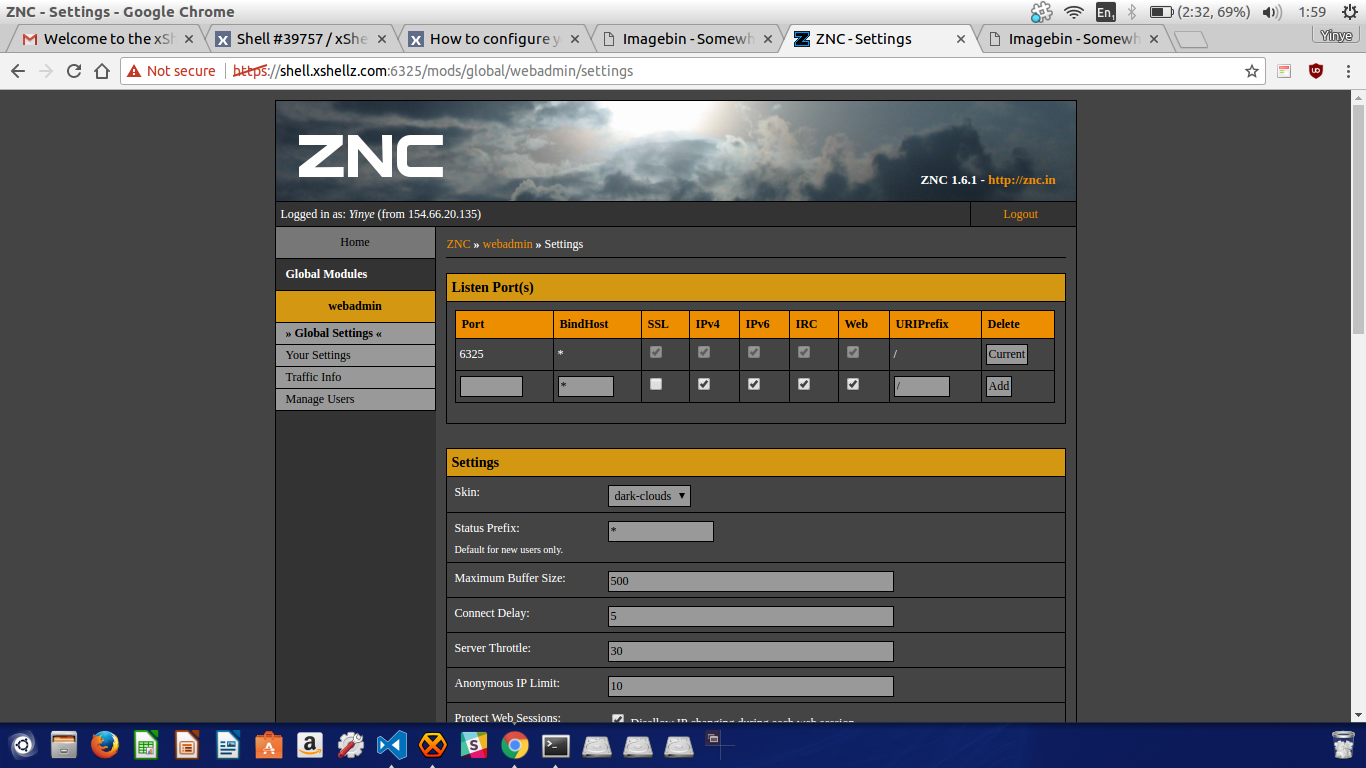Image resolution: width=1366 pixels, height=768 pixels.
Task: Reload the ZNC settings page
Action: [x=74, y=71]
